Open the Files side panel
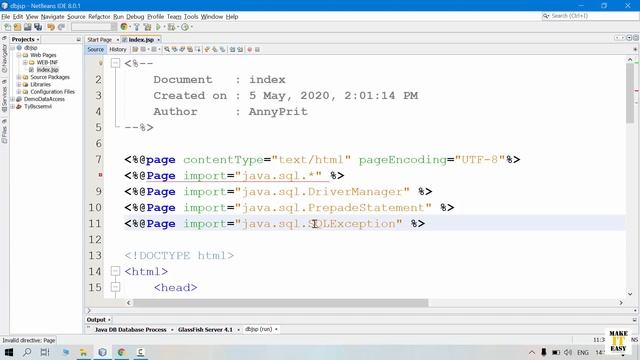Screen dimensions: 640x360 coord(4,131)
